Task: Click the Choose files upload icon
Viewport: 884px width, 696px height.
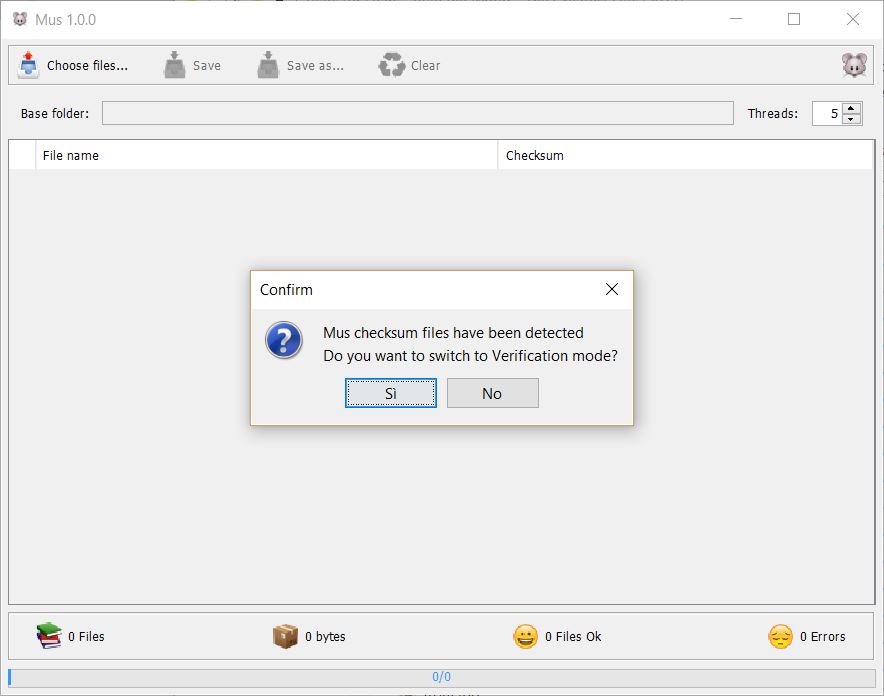Action: pyautogui.click(x=28, y=65)
